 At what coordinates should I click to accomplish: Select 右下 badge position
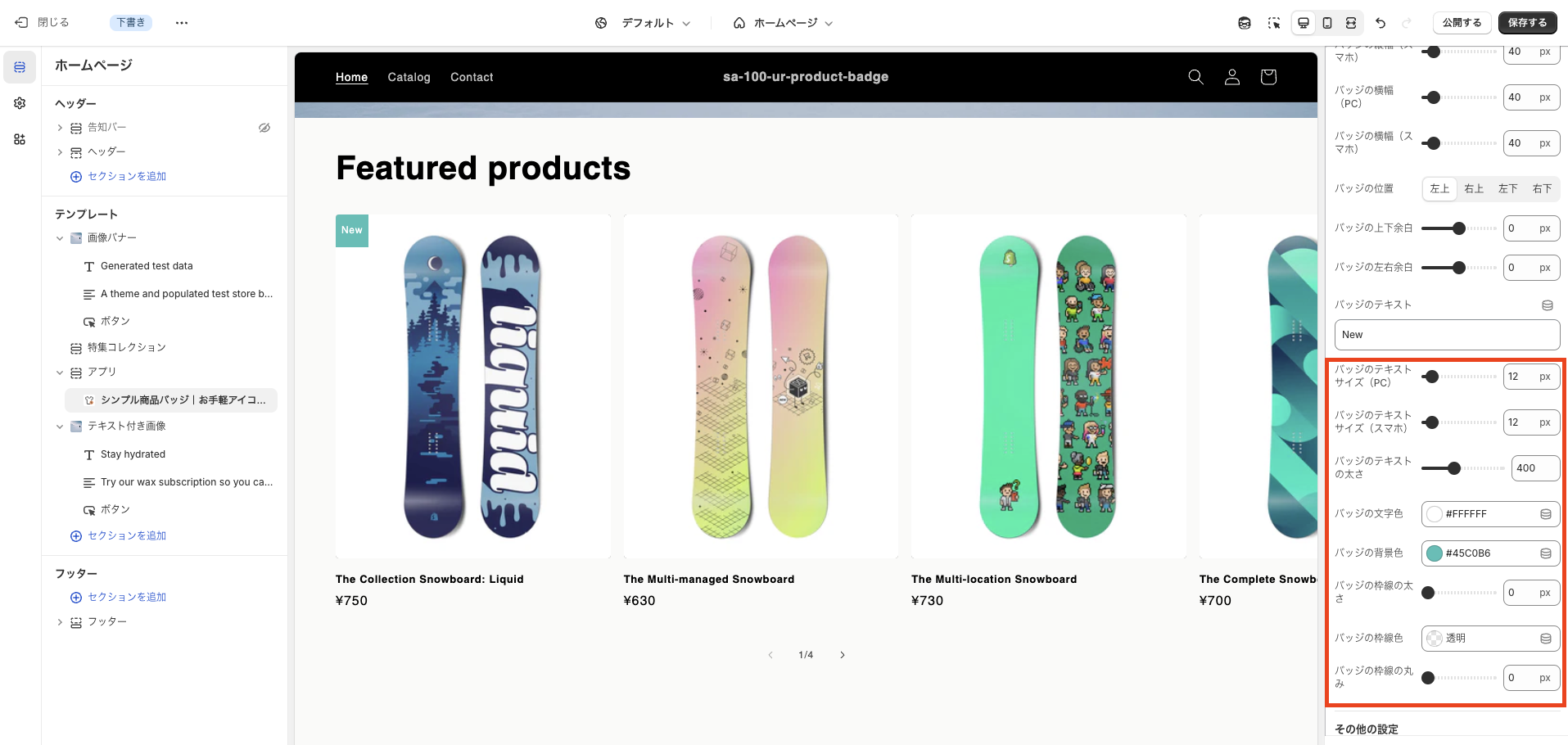[x=1542, y=189]
